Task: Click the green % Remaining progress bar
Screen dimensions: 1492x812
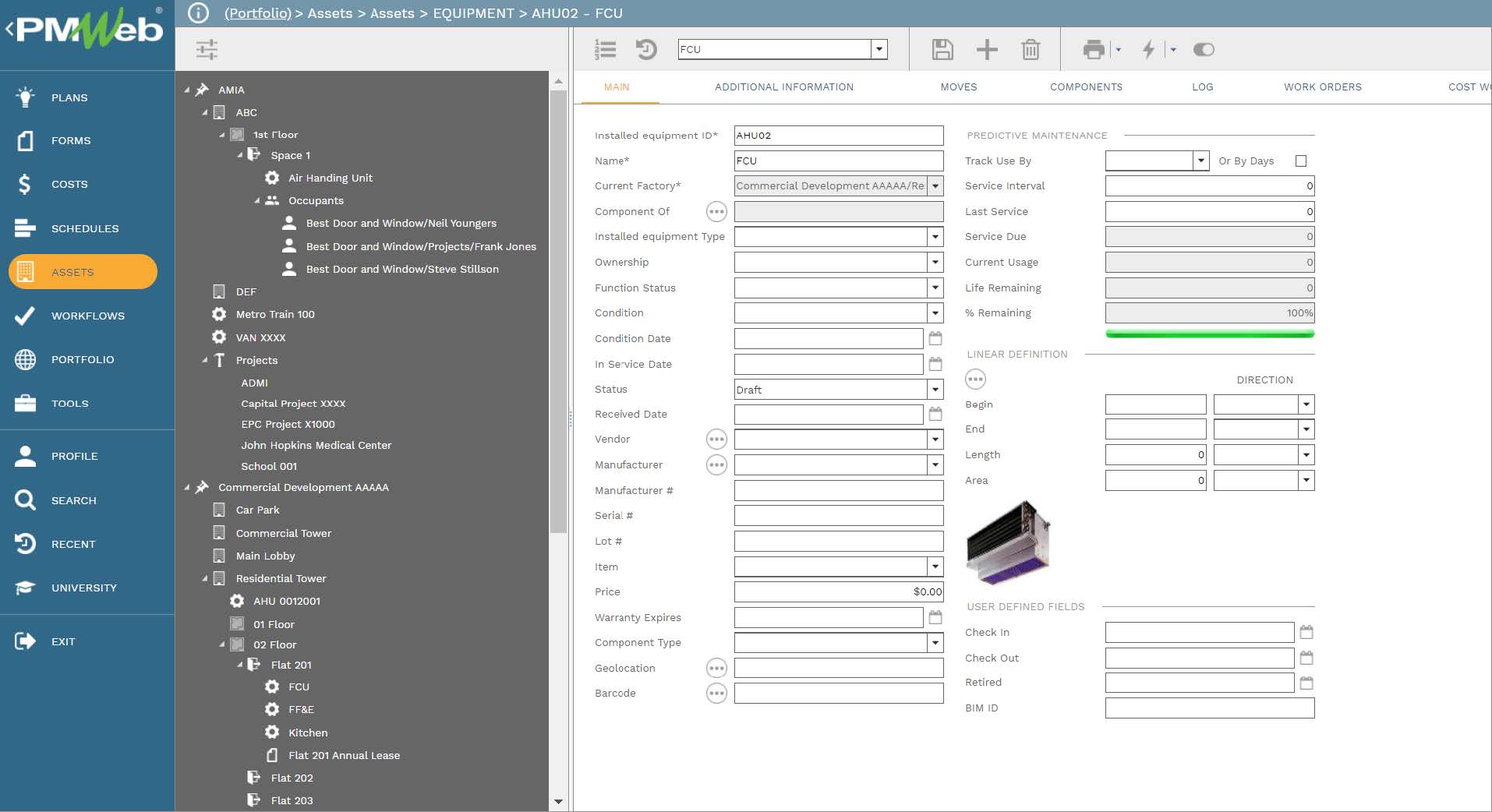Action: (x=1210, y=334)
